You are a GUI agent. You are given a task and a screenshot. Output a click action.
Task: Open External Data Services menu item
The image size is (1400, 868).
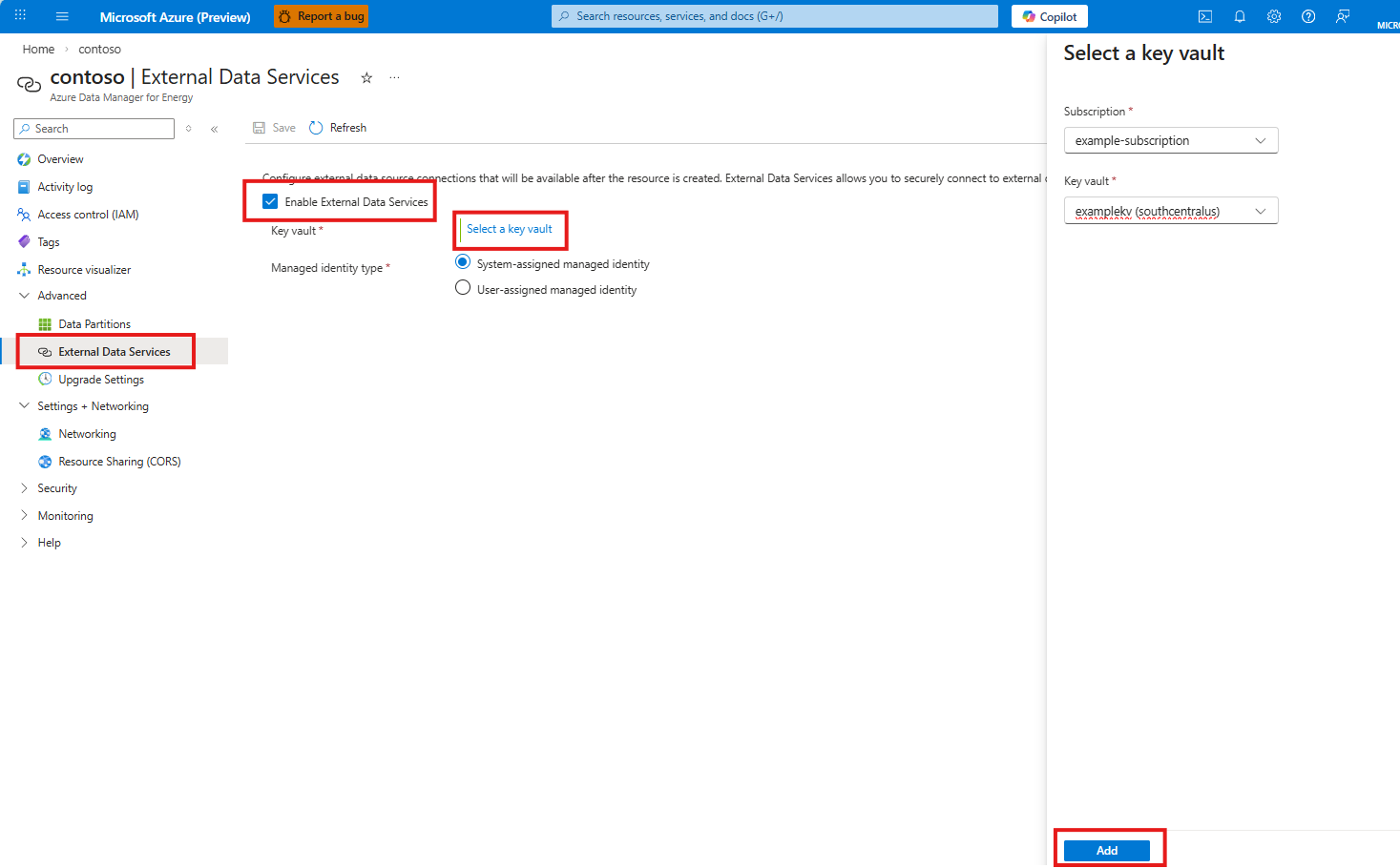[x=115, y=352]
